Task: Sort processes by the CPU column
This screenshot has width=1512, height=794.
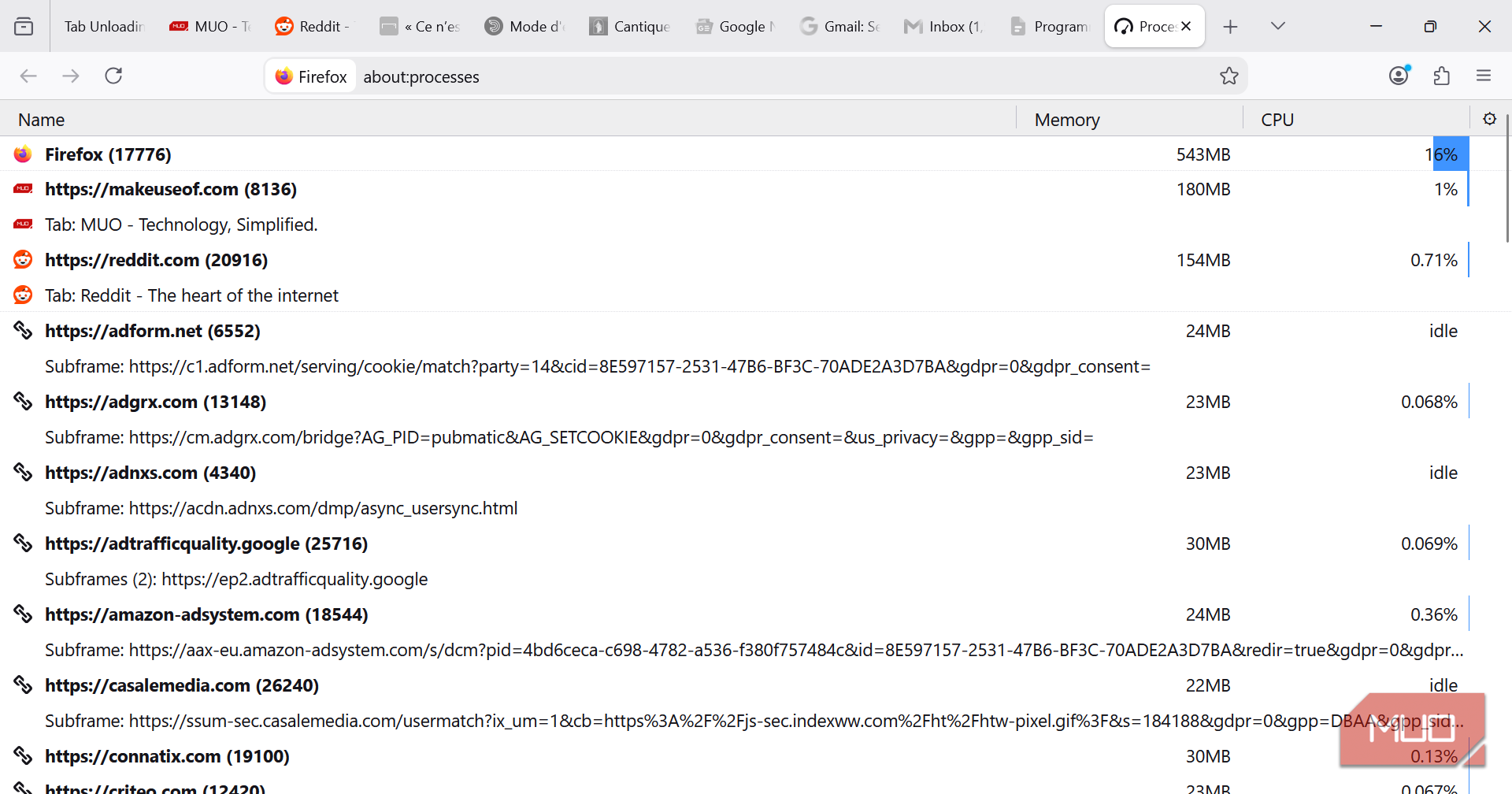Action: [x=1356, y=119]
